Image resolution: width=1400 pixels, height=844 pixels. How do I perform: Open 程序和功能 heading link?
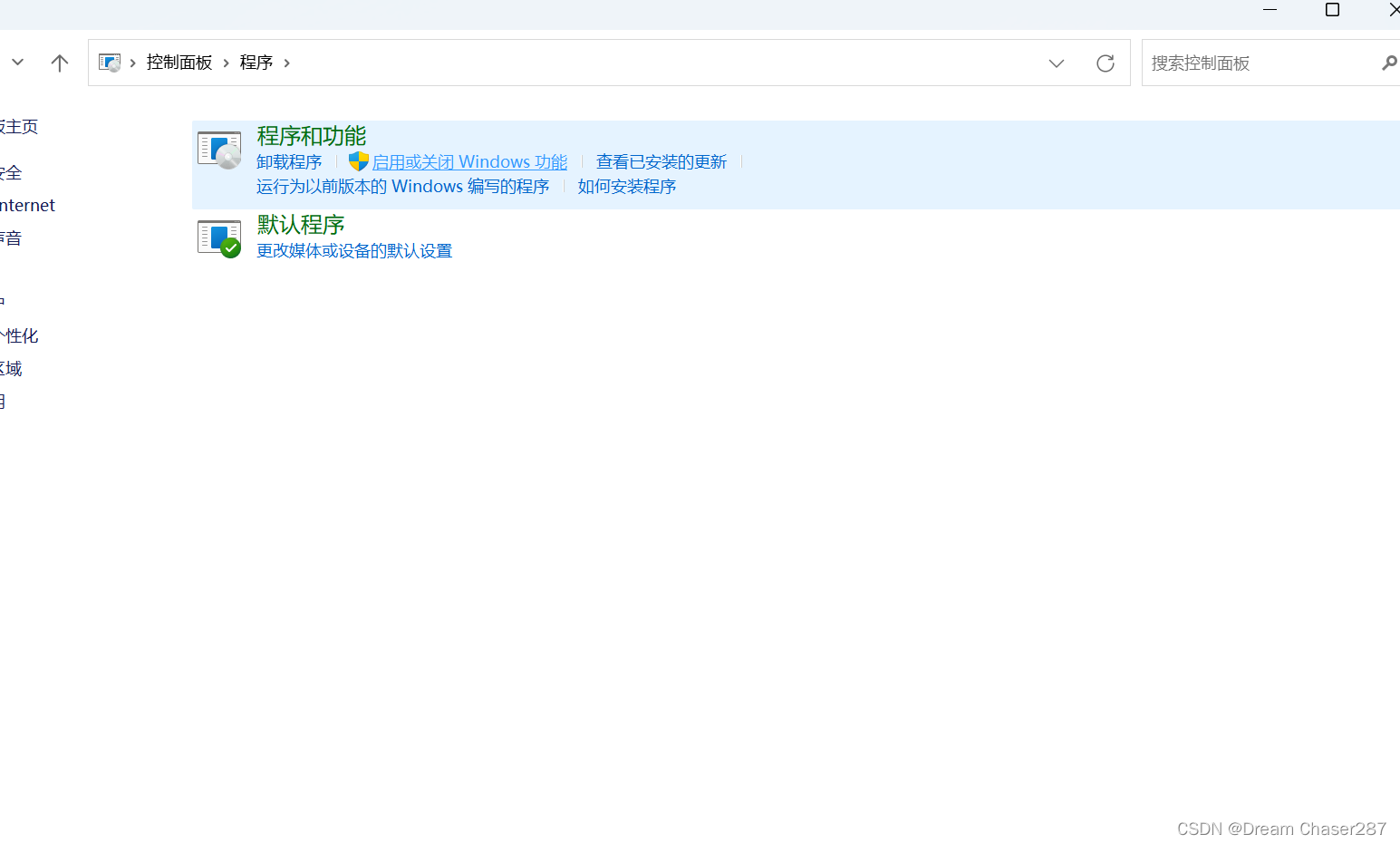pyautogui.click(x=312, y=136)
